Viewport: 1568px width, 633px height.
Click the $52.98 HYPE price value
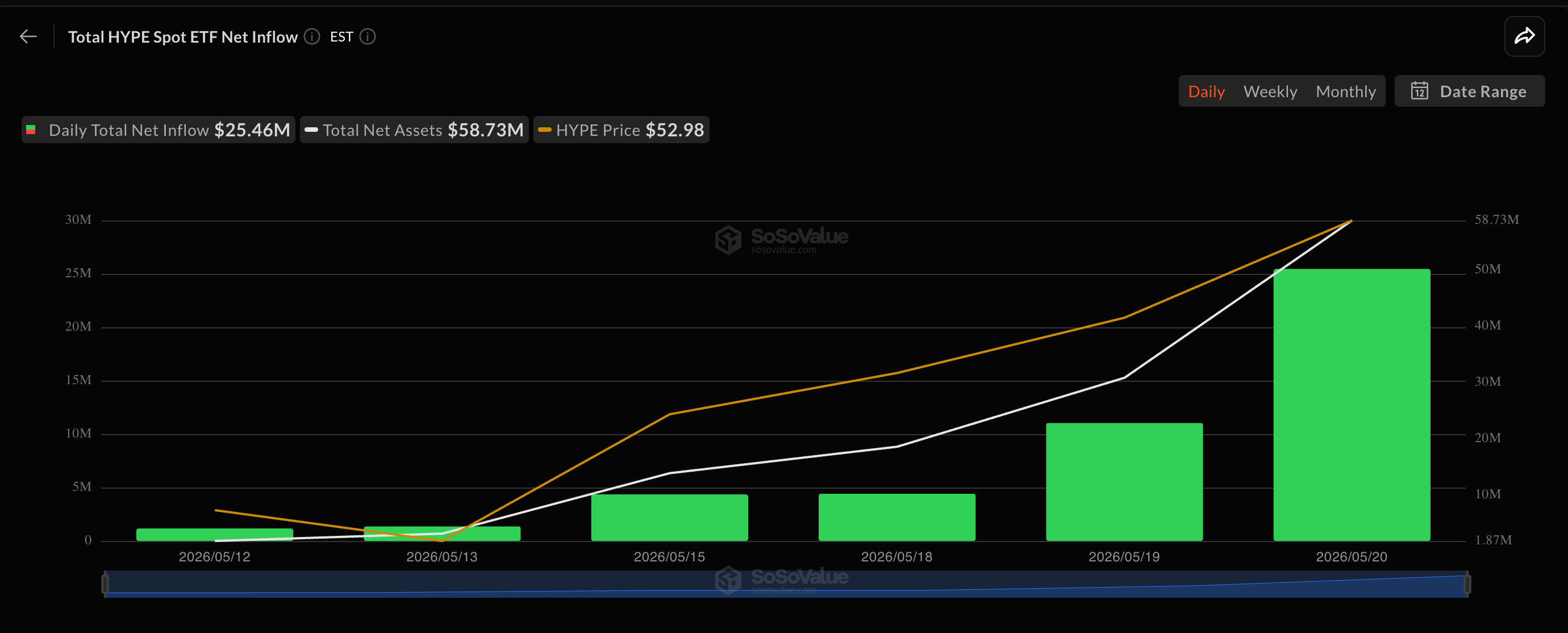point(674,130)
